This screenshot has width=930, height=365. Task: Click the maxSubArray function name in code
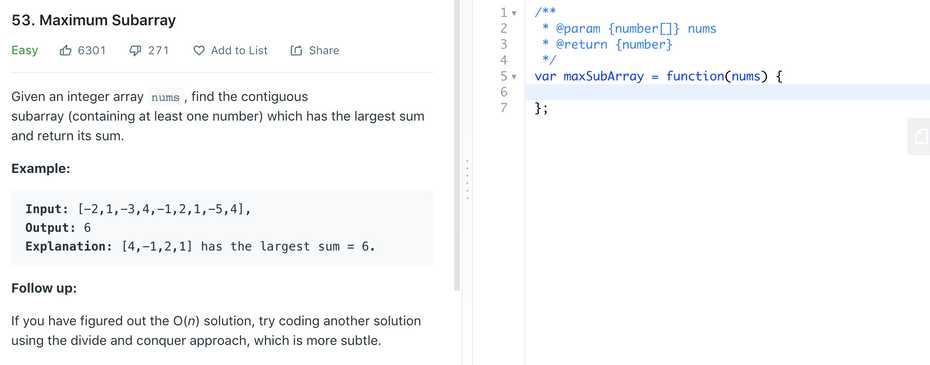click(603, 77)
